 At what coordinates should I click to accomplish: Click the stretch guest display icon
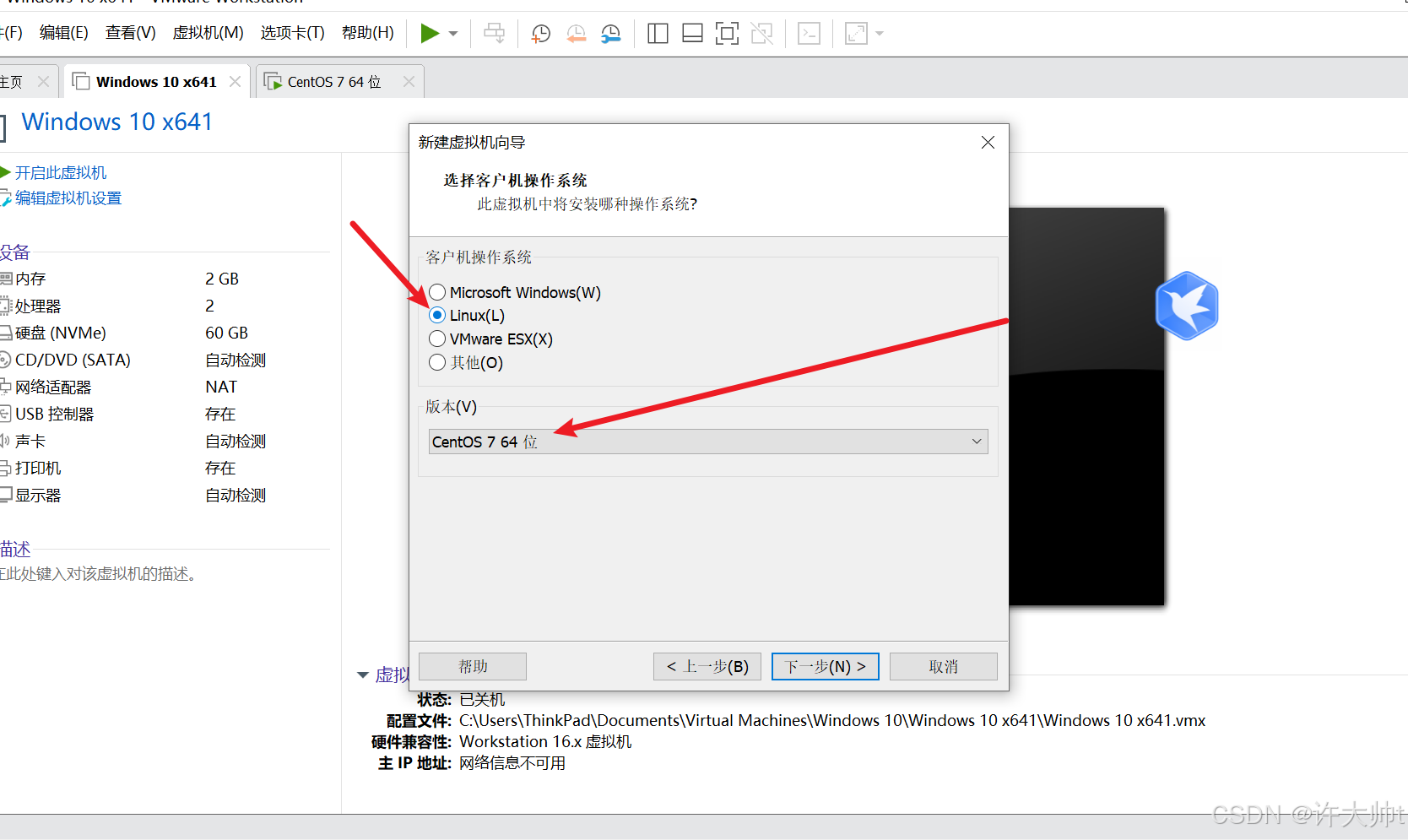856,33
